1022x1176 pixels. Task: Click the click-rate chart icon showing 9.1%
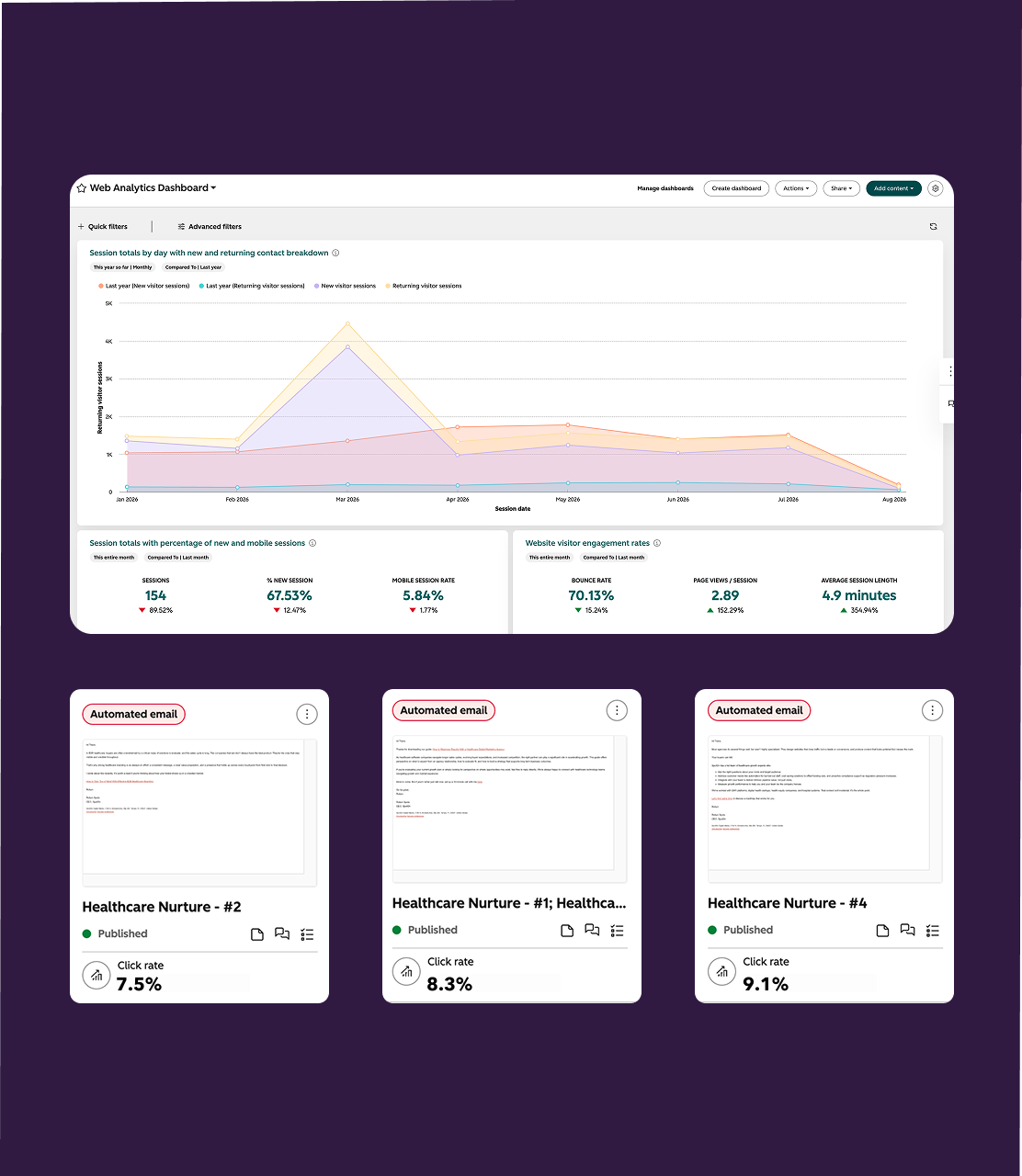click(721, 971)
